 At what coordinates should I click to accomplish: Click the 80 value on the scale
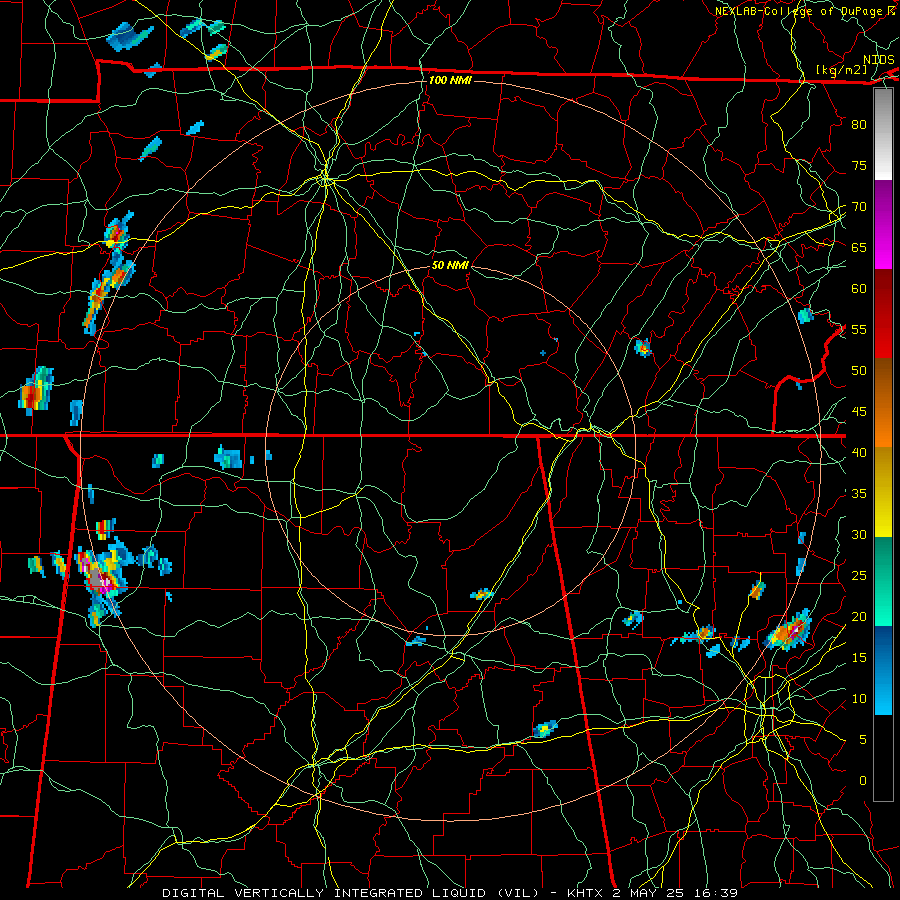859,125
